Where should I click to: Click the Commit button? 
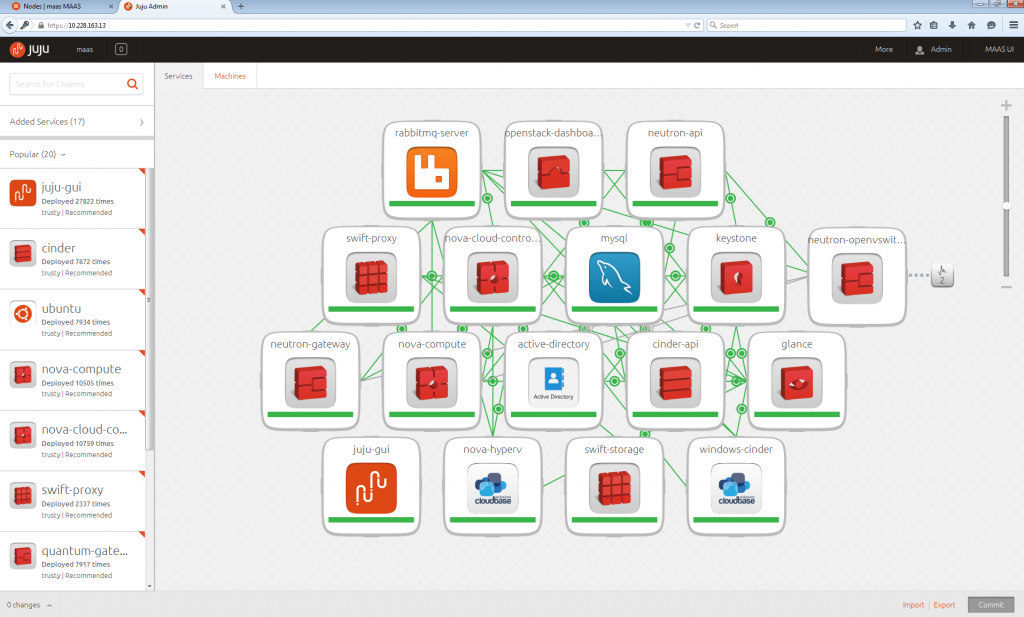990,605
